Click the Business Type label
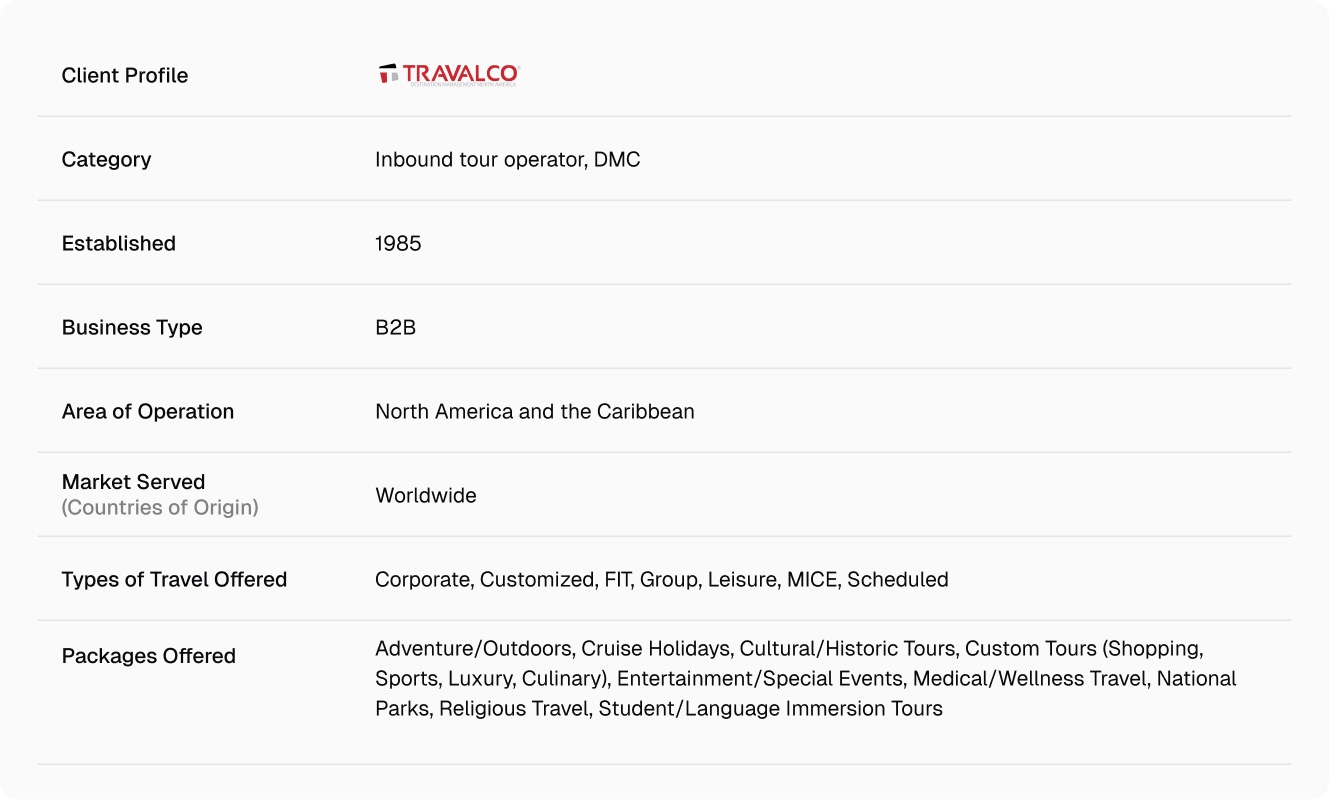 pos(132,327)
